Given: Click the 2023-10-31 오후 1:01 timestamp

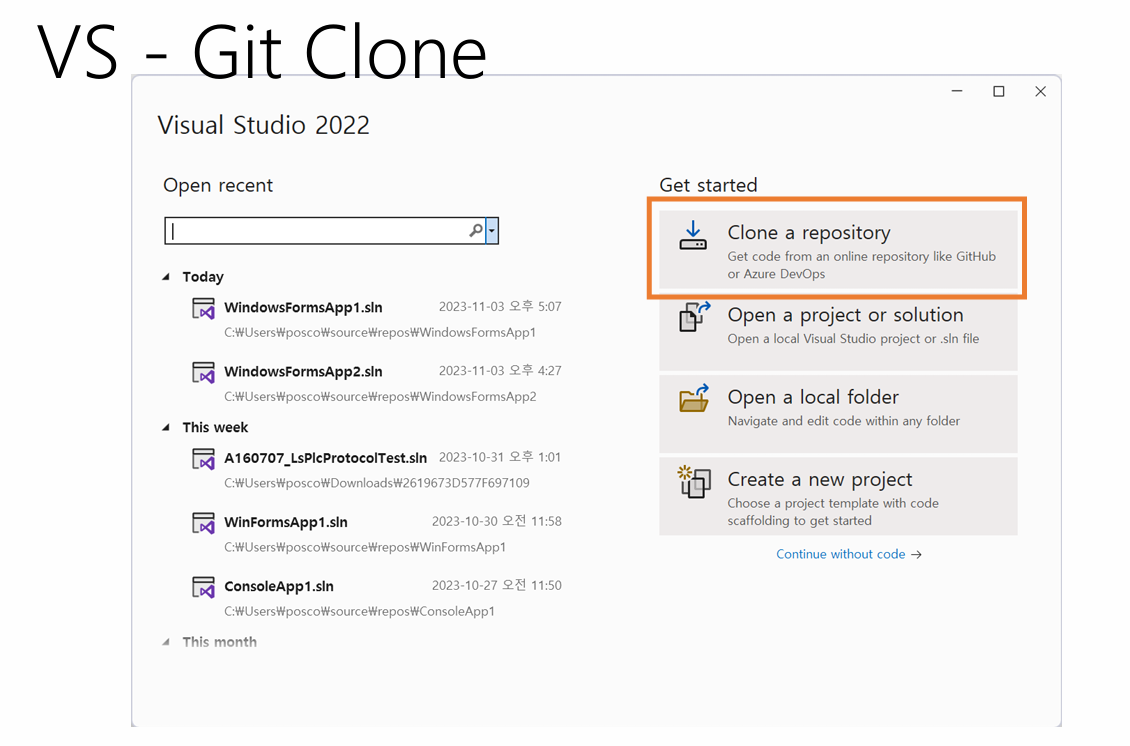Looking at the screenshot, I should [500, 457].
